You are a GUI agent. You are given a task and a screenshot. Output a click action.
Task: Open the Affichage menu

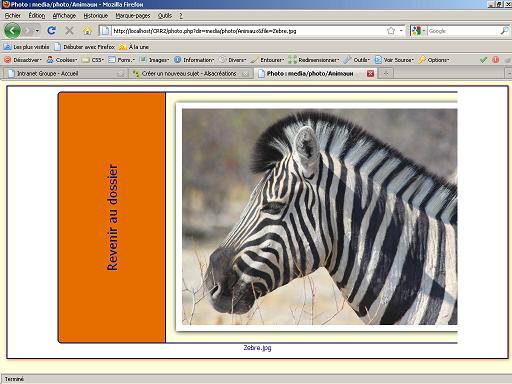[x=64, y=15]
